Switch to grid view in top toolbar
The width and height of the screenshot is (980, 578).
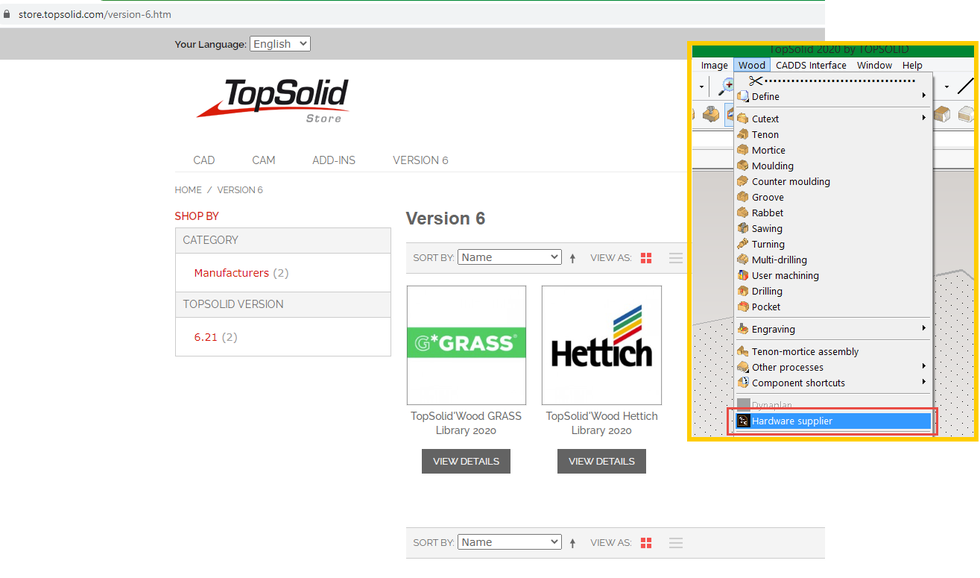pyautogui.click(x=646, y=258)
